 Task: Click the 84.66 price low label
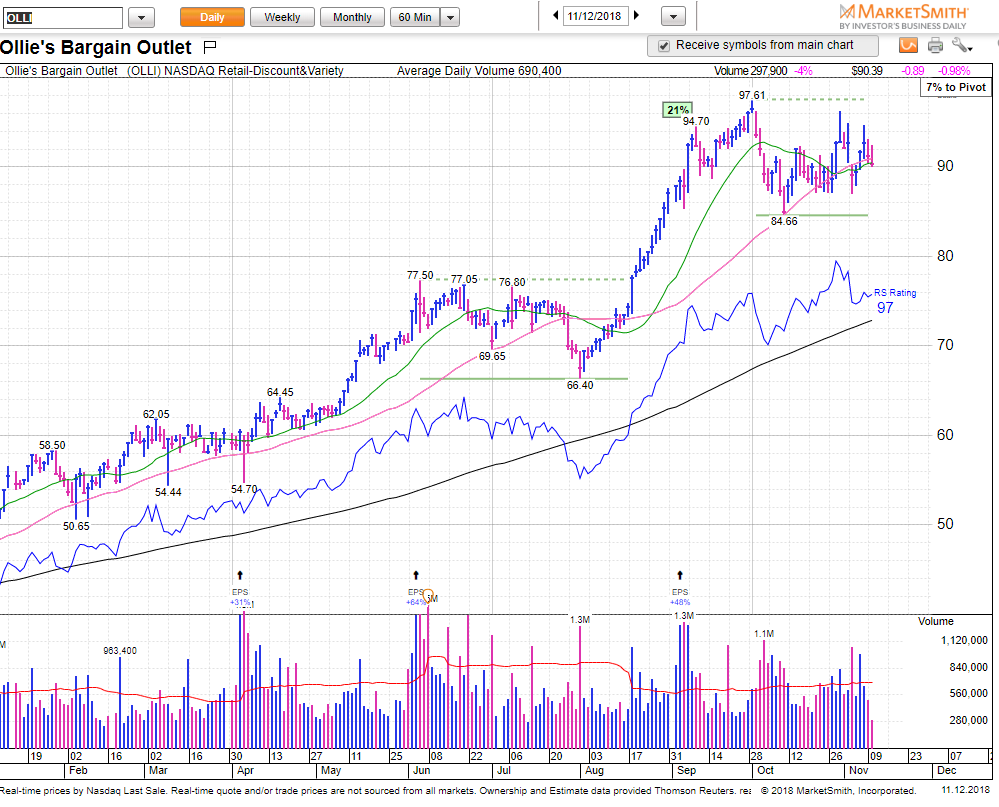(784, 222)
